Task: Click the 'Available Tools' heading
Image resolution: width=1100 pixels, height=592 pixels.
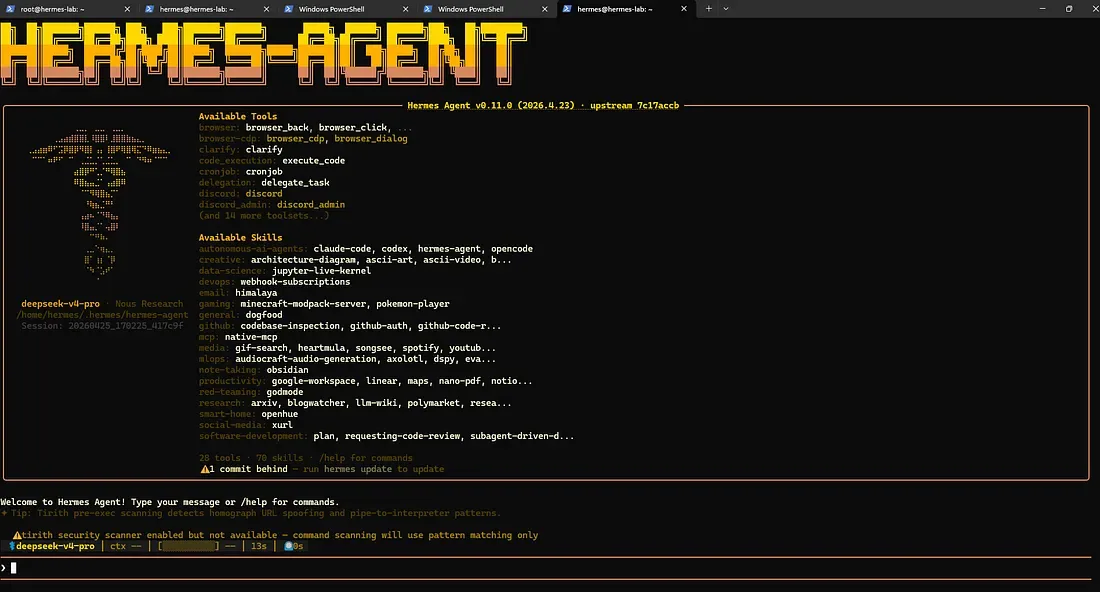Action: (238, 116)
